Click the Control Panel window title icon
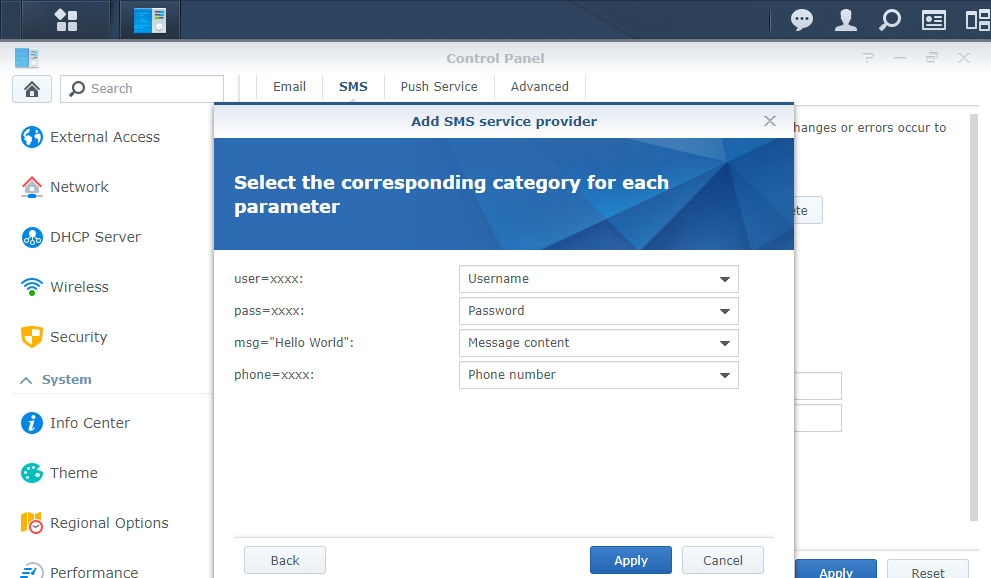 coord(27,58)
